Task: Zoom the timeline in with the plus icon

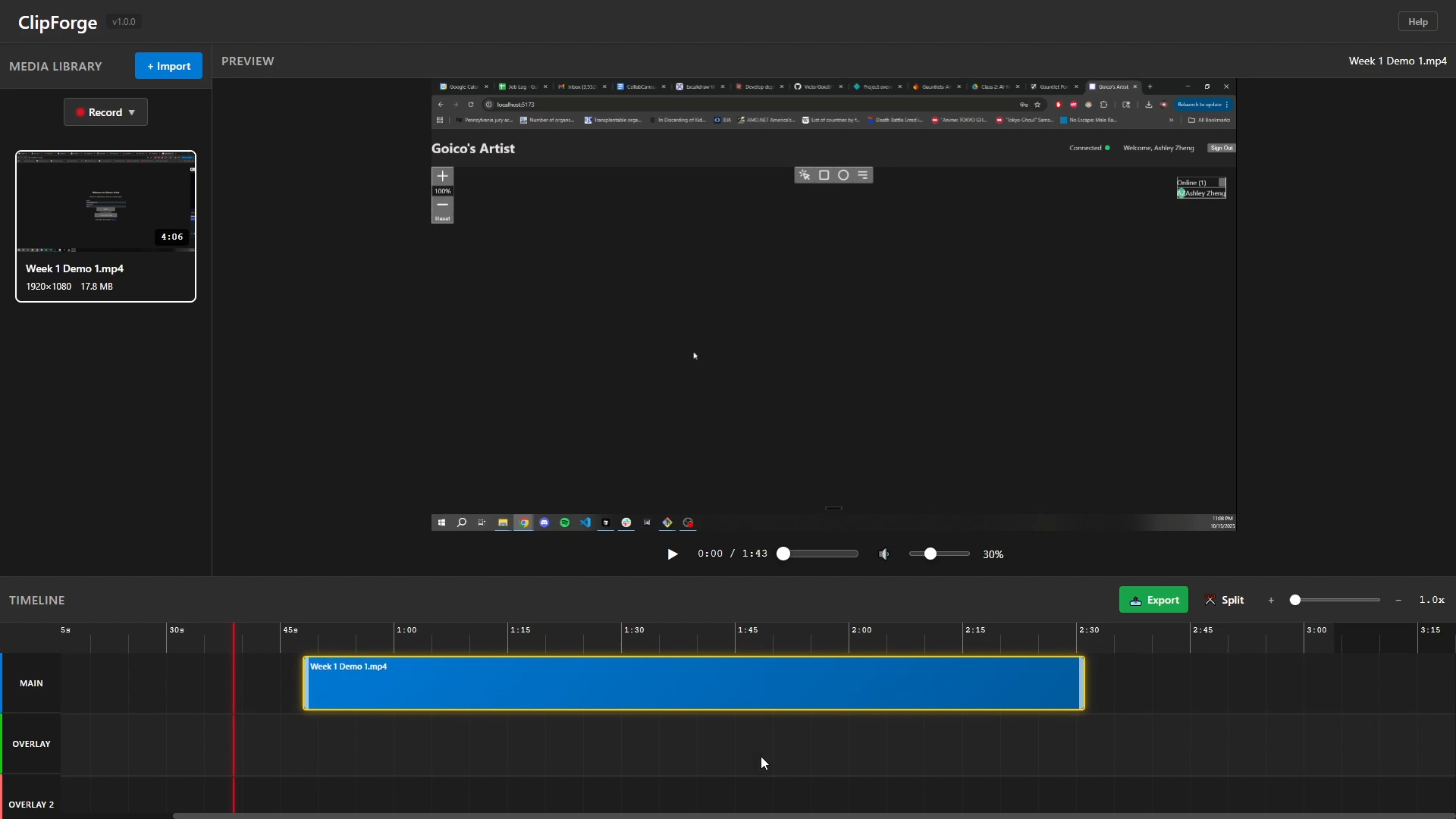Action: pyautogui.click(x=1270, y=600)
